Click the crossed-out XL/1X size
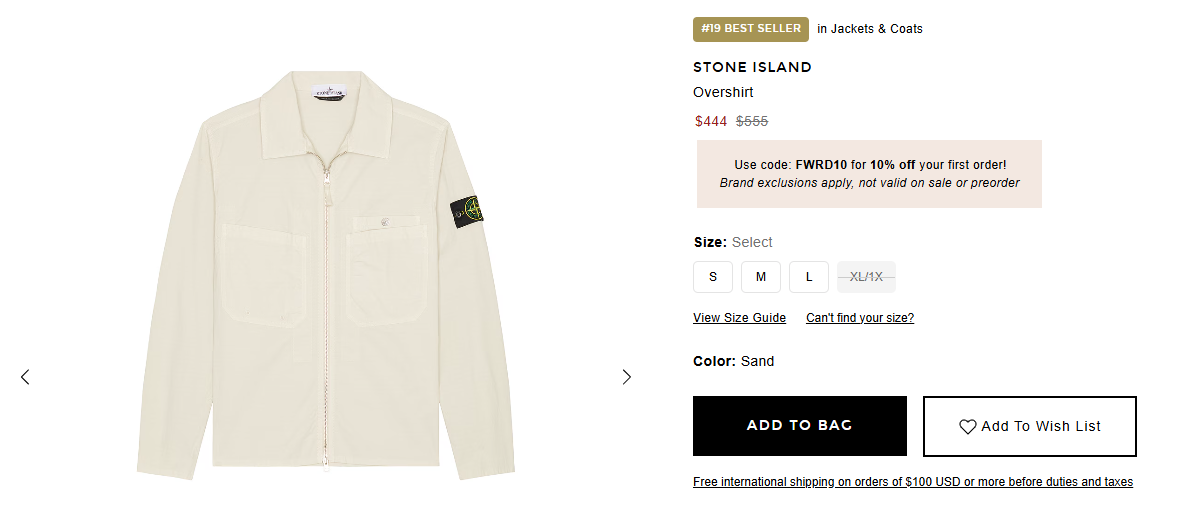Viewport: 1192px width, 514px height. tap(866, 277)
